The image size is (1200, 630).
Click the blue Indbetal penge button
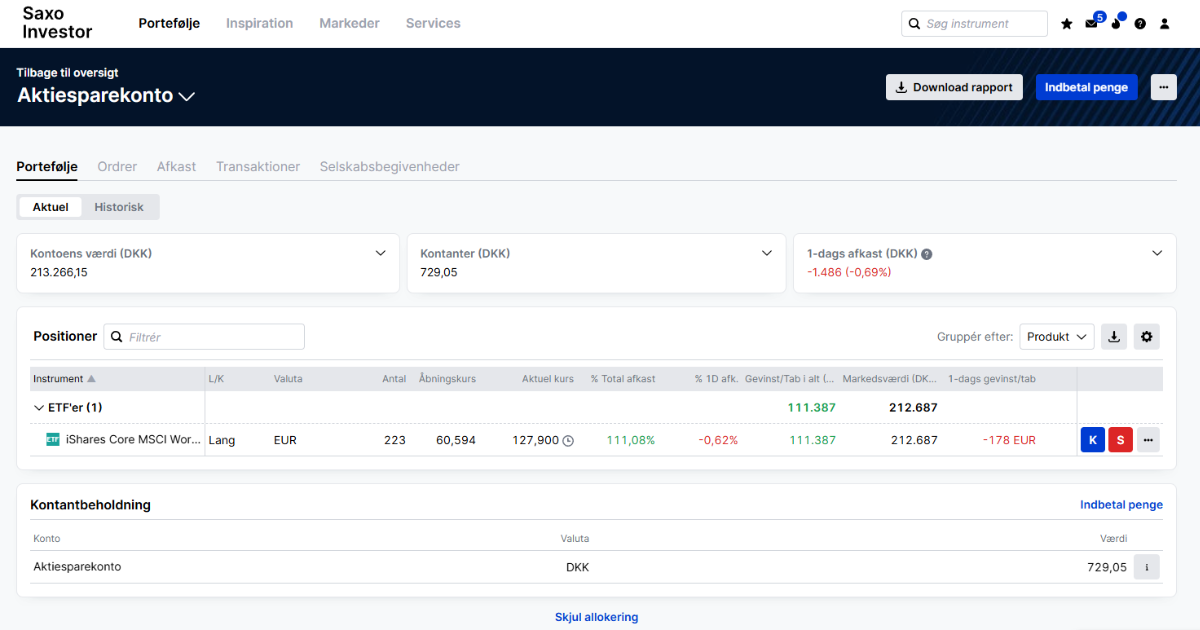coord(1086,87)
